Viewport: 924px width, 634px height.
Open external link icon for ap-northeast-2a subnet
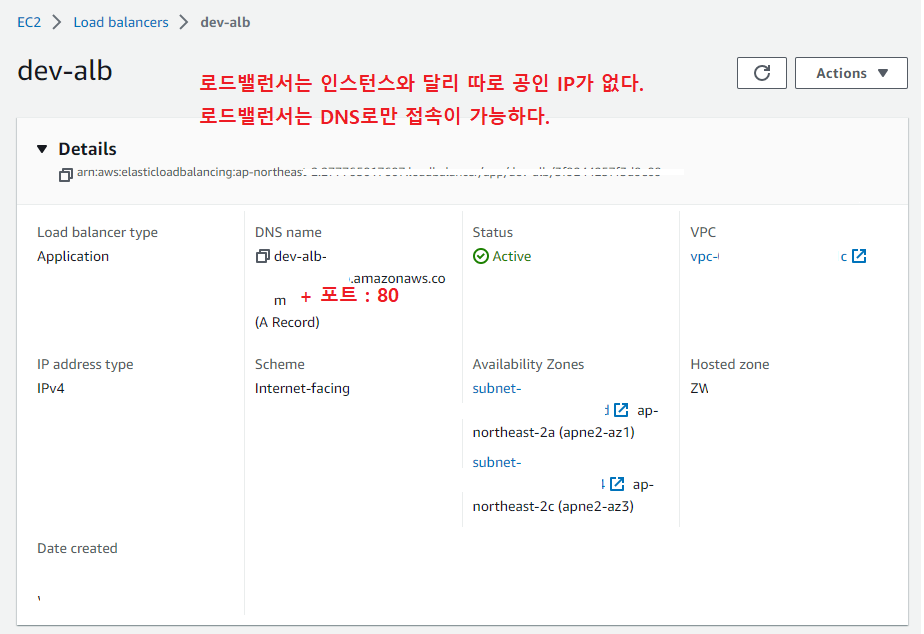click(621, 410)
